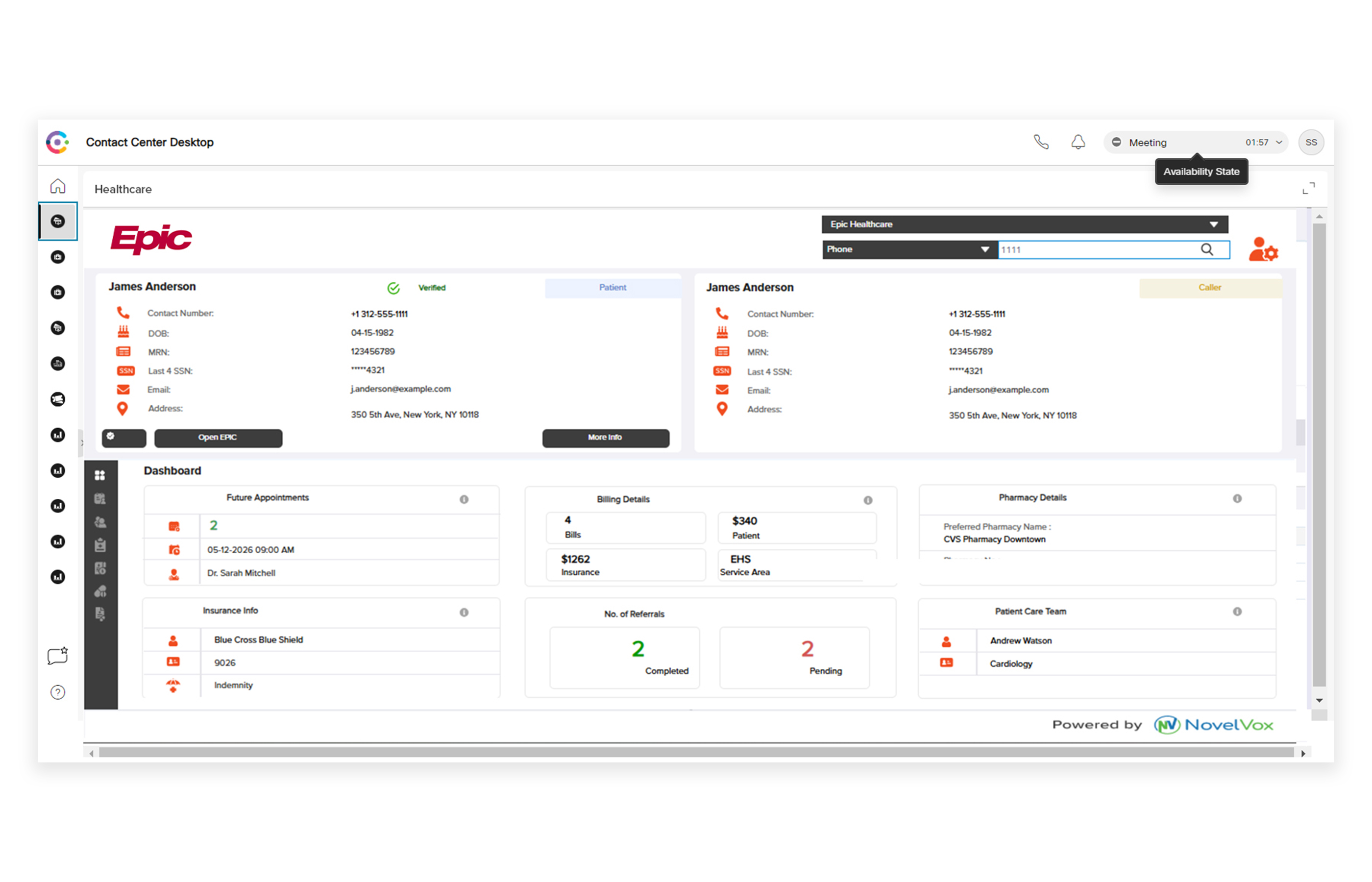This screenshot has height=882, width=1372.
Task: Click the Open EPIC button
Action: [x=218, y=438]
